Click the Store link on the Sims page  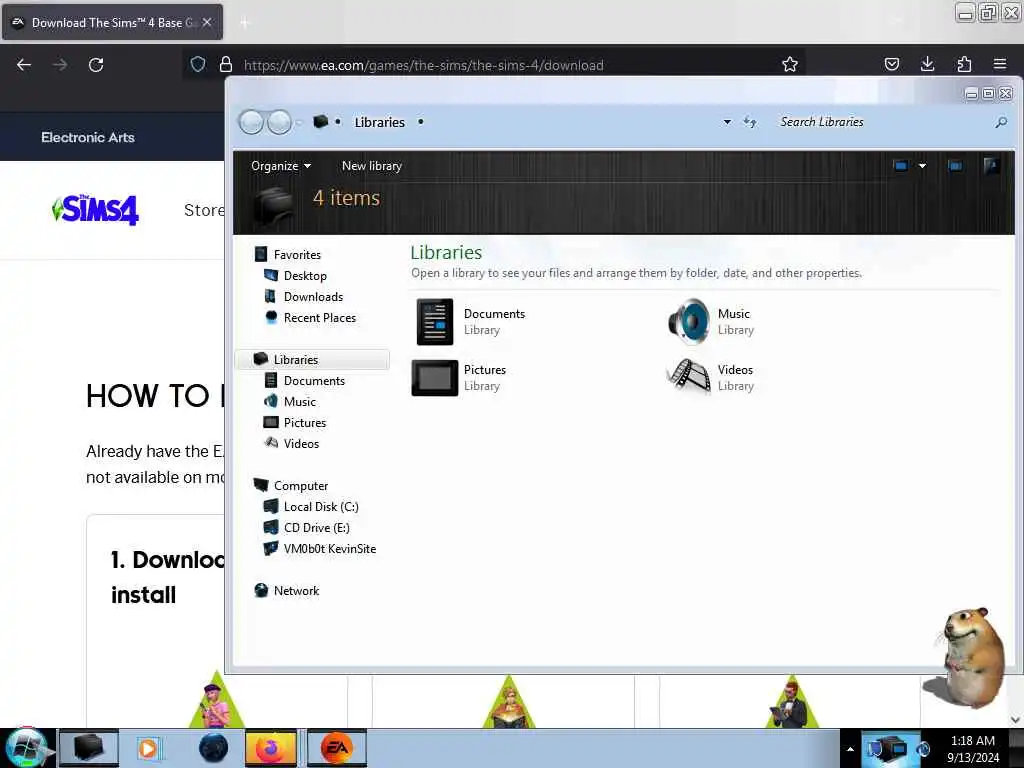point(204,210)
